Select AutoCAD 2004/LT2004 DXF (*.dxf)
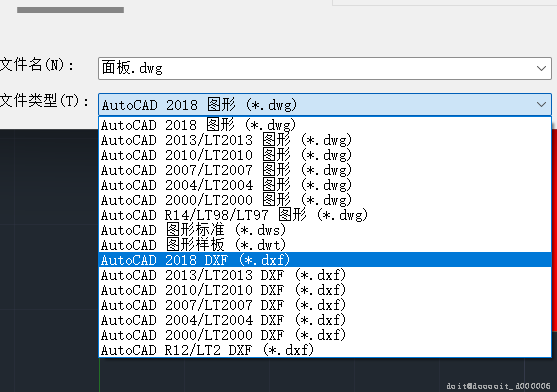557x392 pixels. [x=325, y=320]
